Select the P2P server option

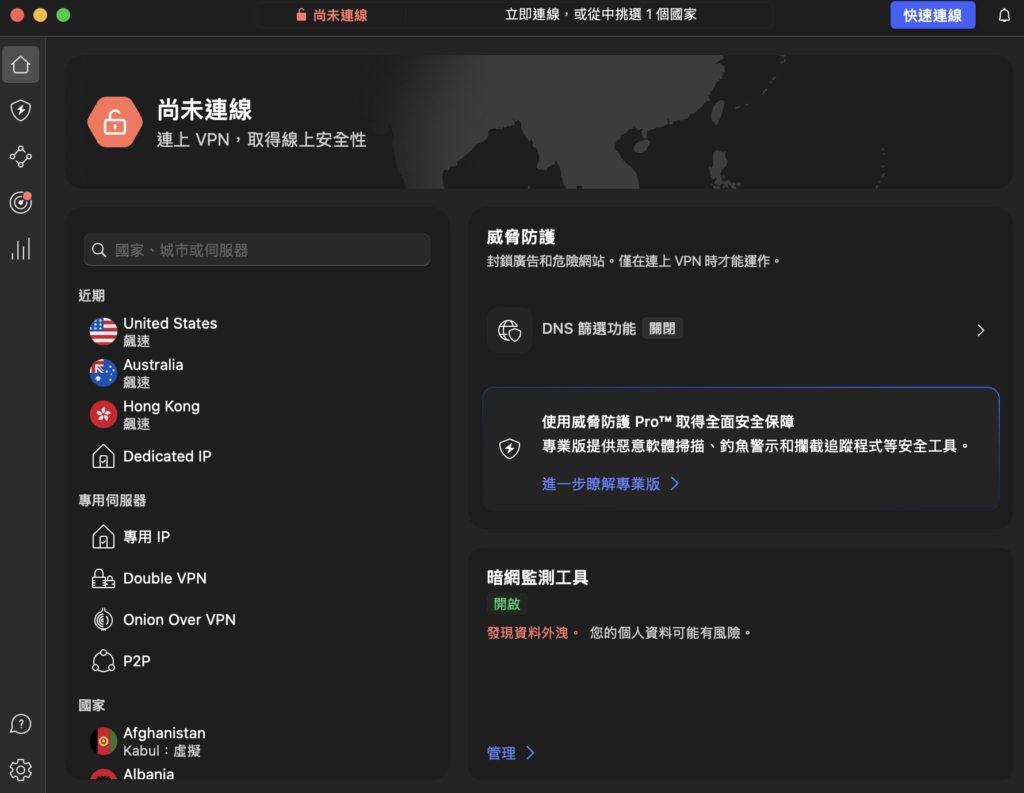(136, 661)
